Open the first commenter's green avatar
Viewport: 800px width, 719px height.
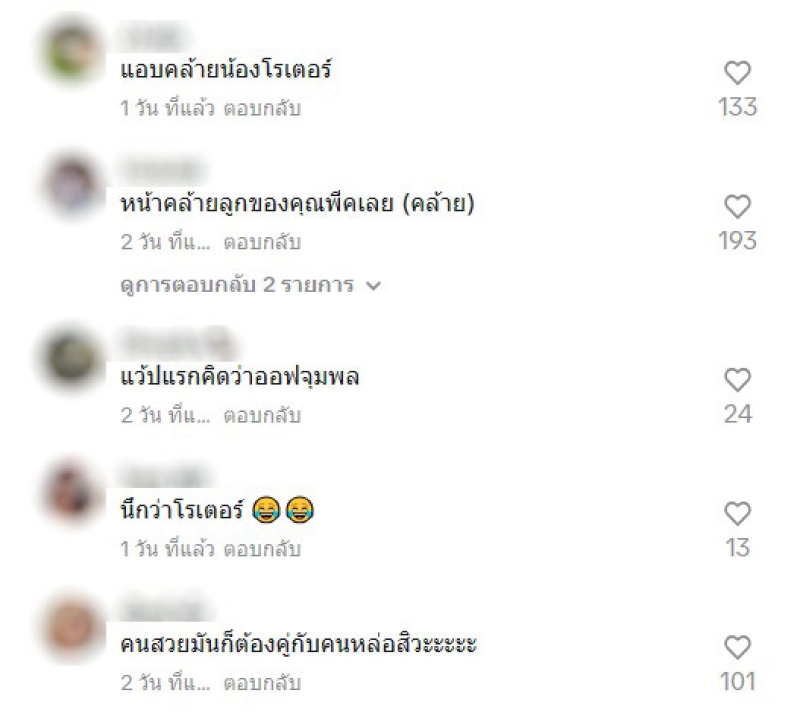(72, 51)
